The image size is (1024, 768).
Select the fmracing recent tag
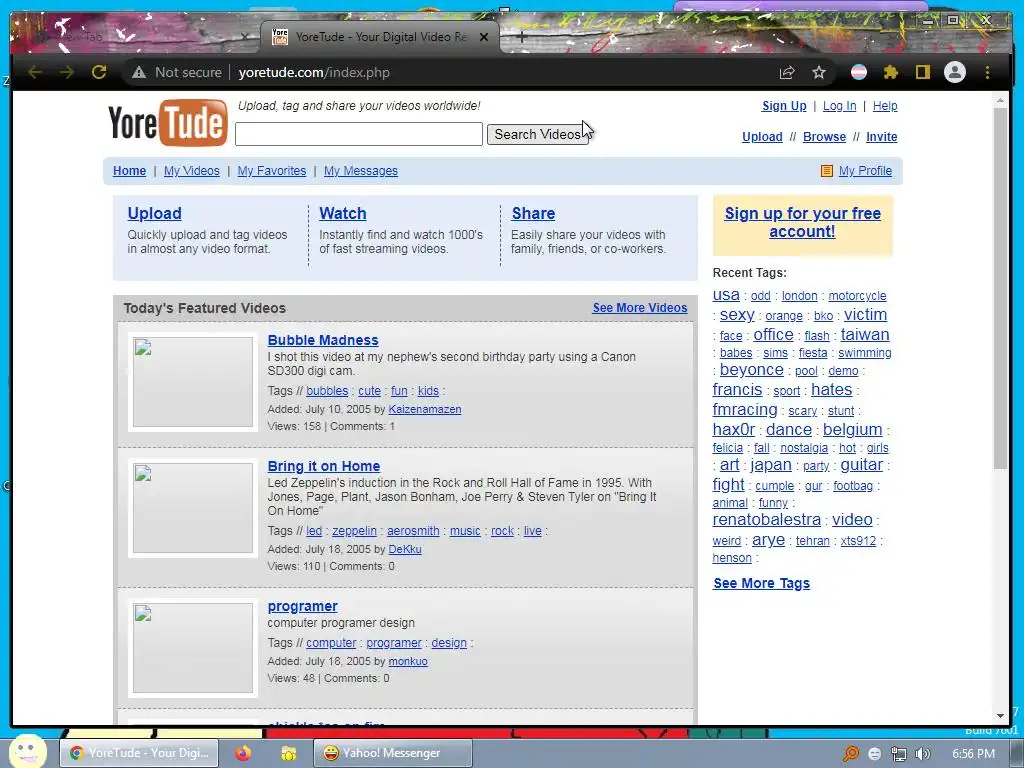(745, 409)
